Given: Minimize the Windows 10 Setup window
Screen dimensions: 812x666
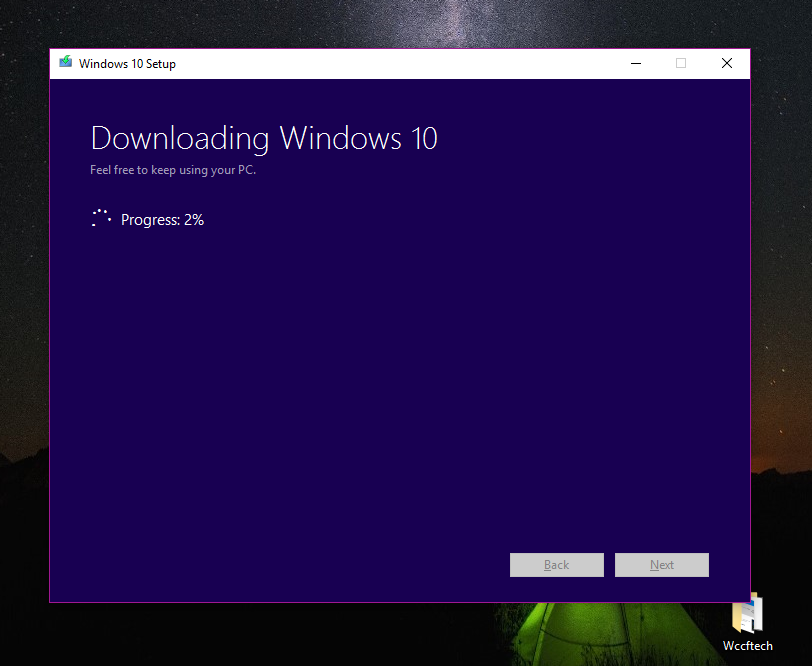Looking at the screenshot, I should tap(636, 63).
